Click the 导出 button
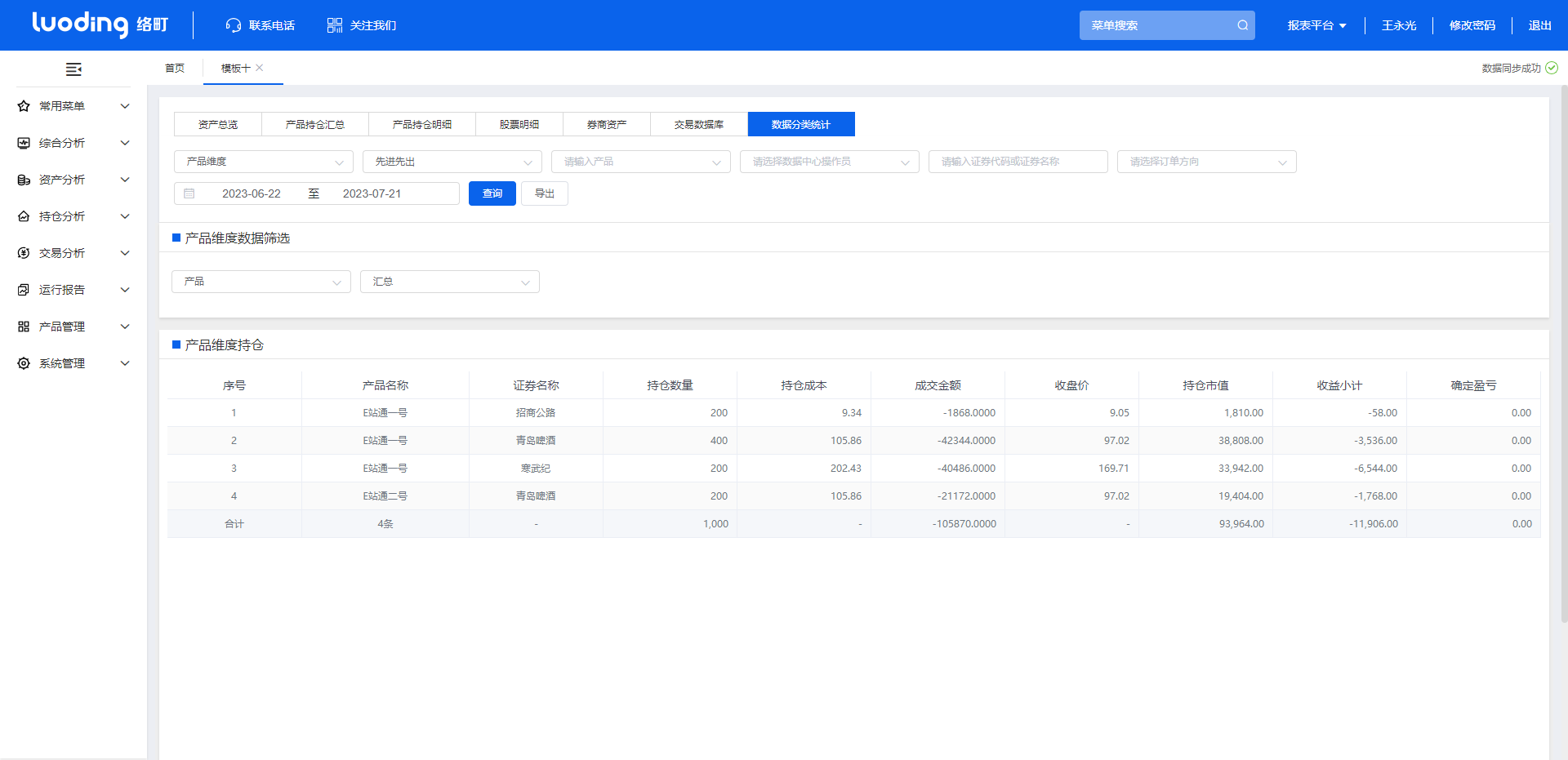 (x=545, y=193)
